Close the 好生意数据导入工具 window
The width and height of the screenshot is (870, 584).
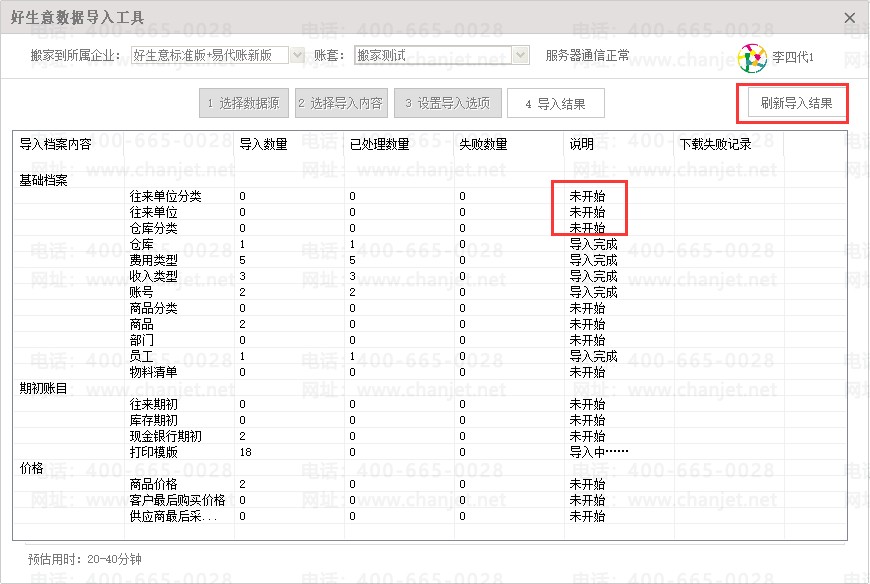(849, 18)
